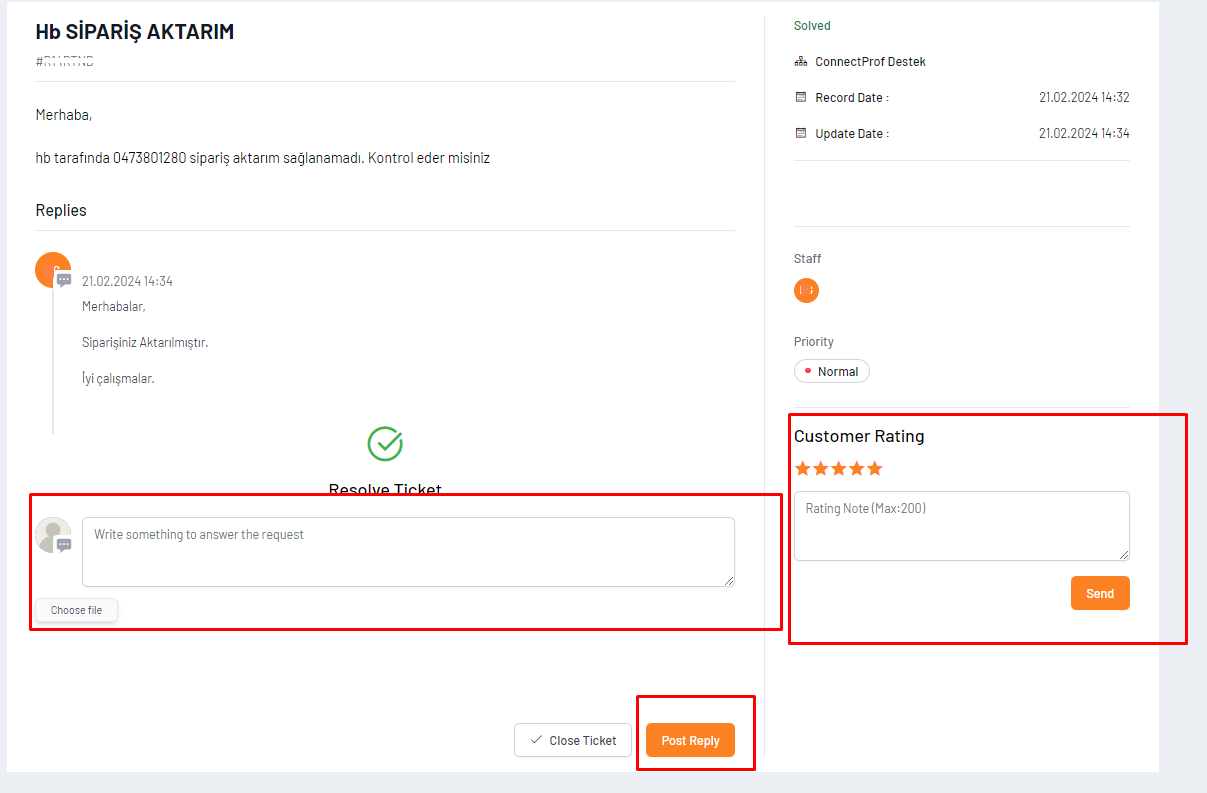
Task: Click the Solved status label
Action: tap(812, 26)
